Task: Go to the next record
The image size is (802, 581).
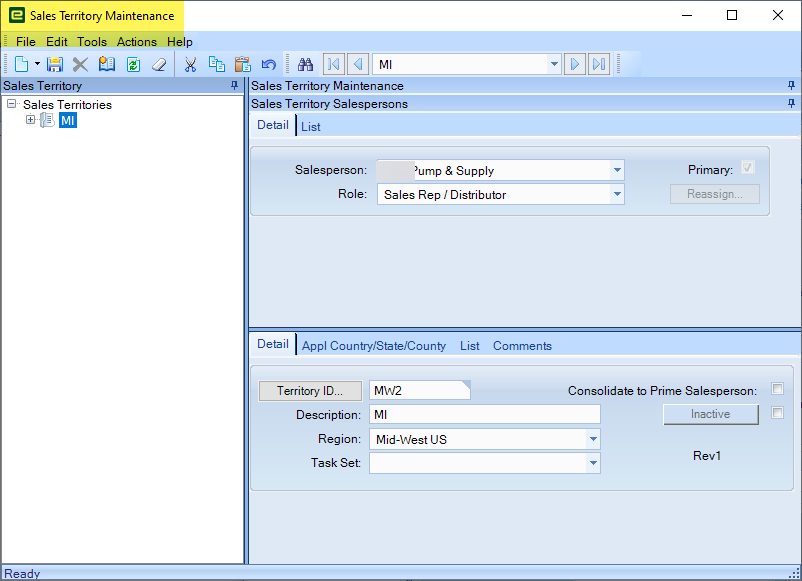Action: (575, 64)
